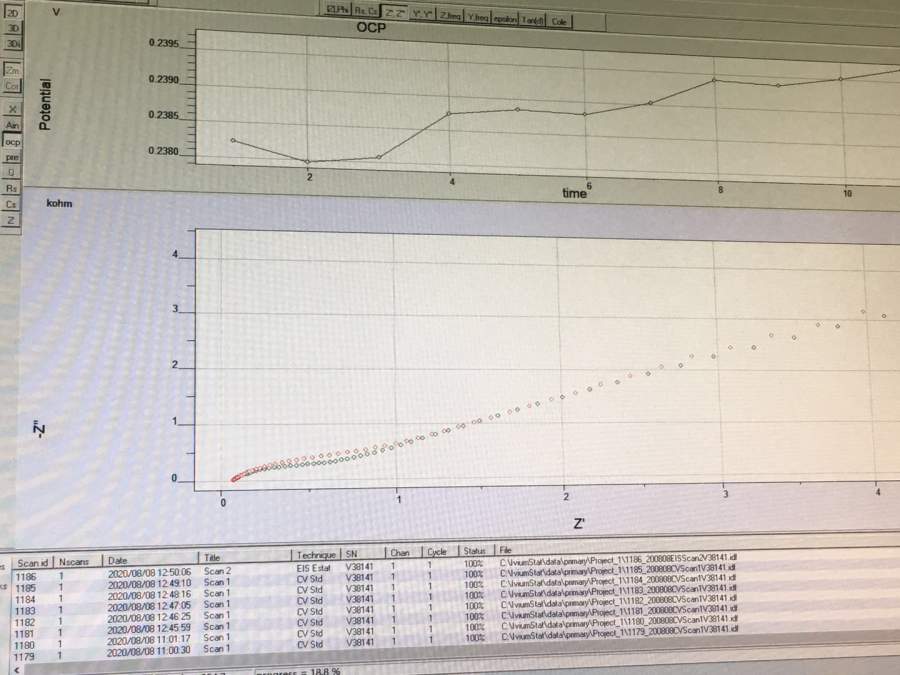Click the X button in left toolbar
Screen dimensions: 900x675
coord(12,109)
